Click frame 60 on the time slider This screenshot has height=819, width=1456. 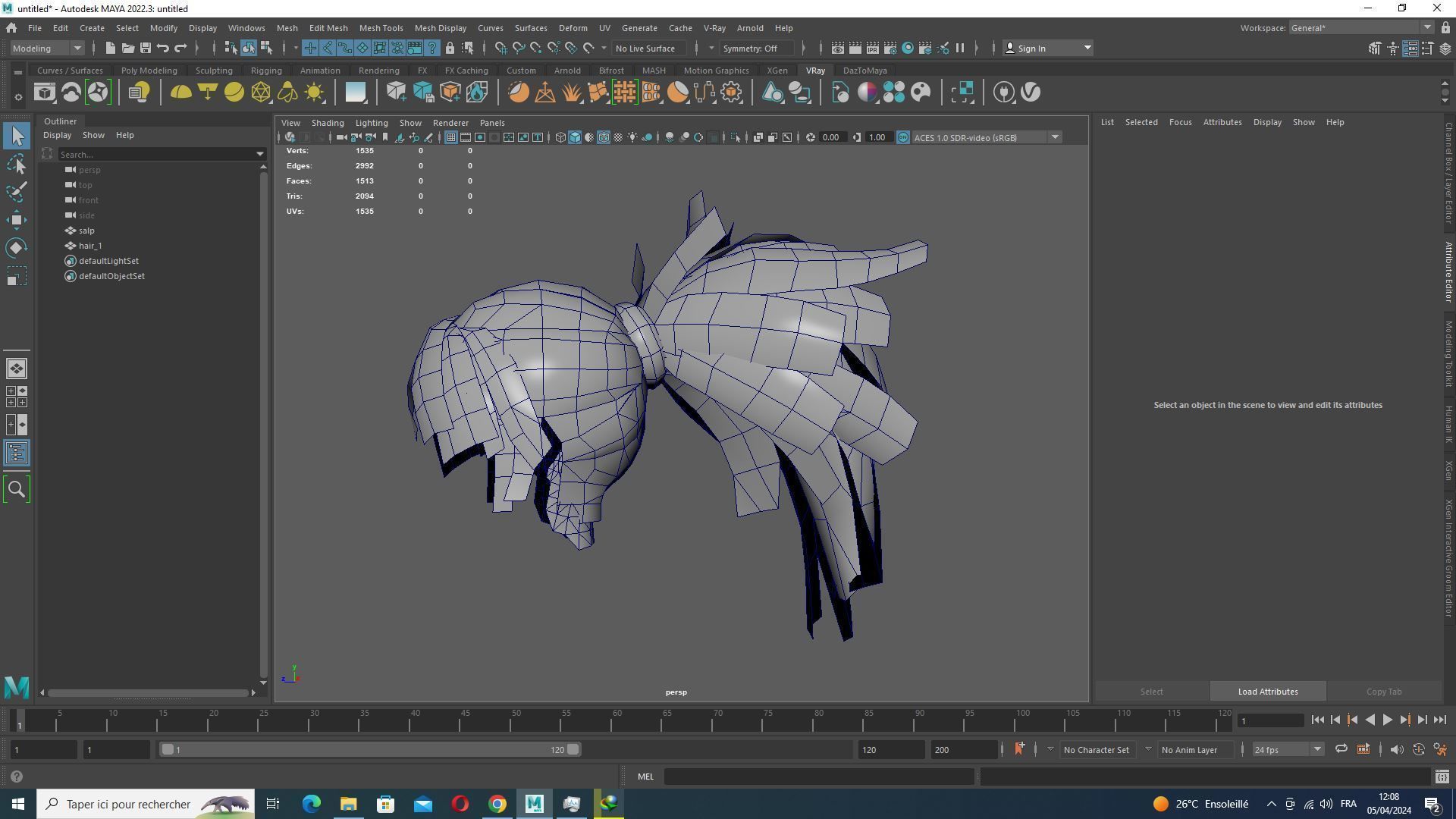click(617, 720)
